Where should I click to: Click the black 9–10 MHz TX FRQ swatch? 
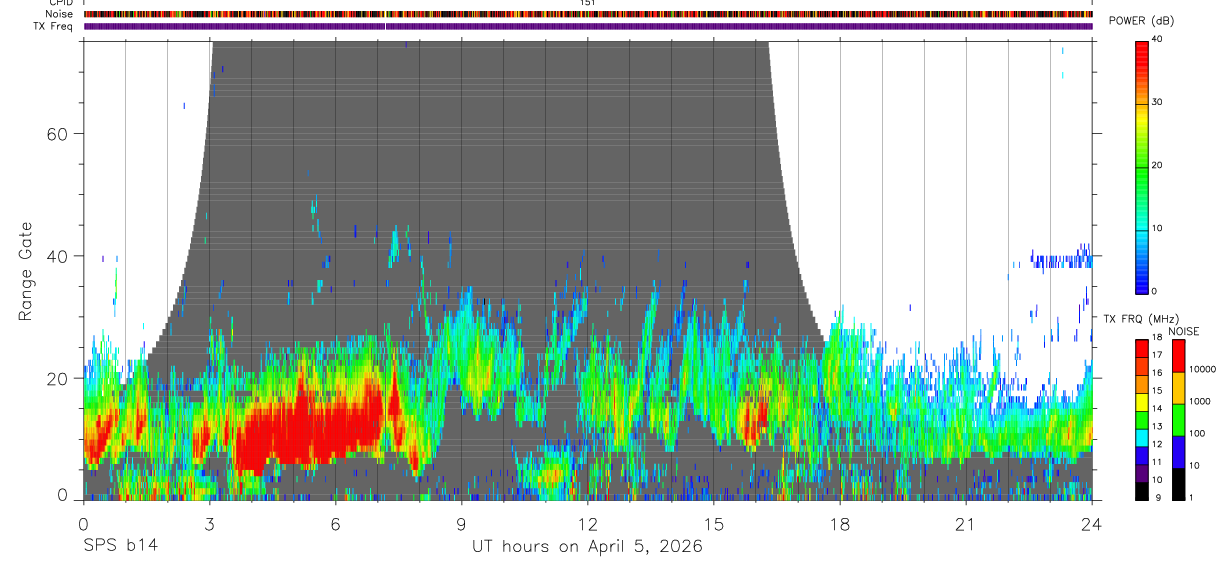(x=1142, y=490)
